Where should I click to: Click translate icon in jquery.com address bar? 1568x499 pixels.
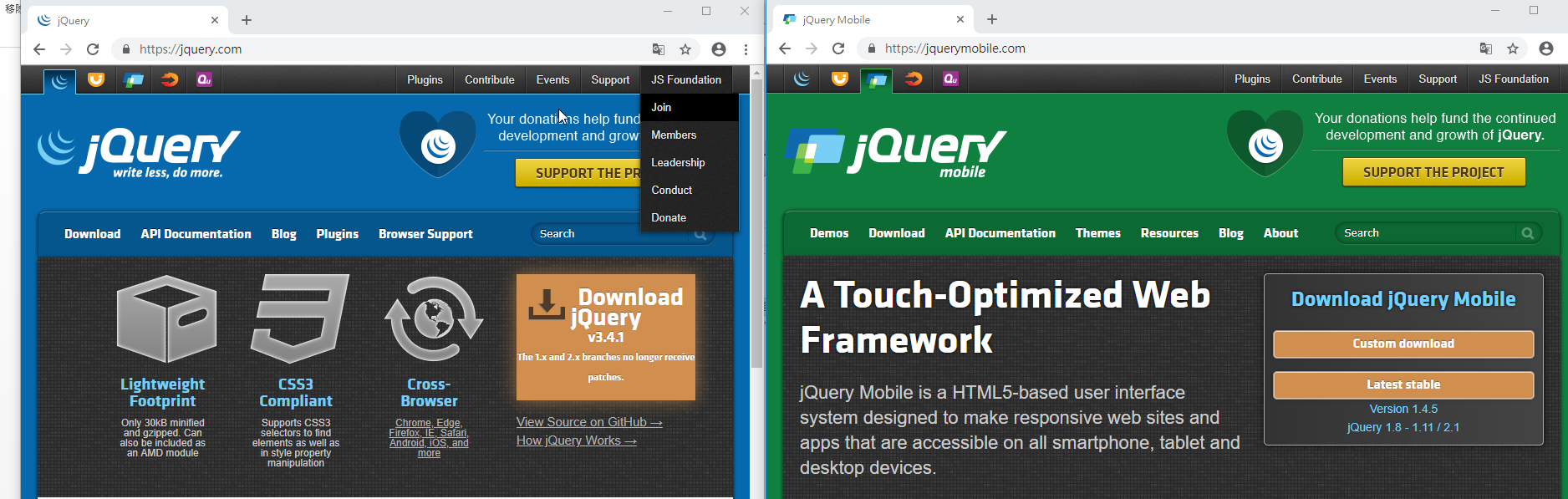click(659, 49)
